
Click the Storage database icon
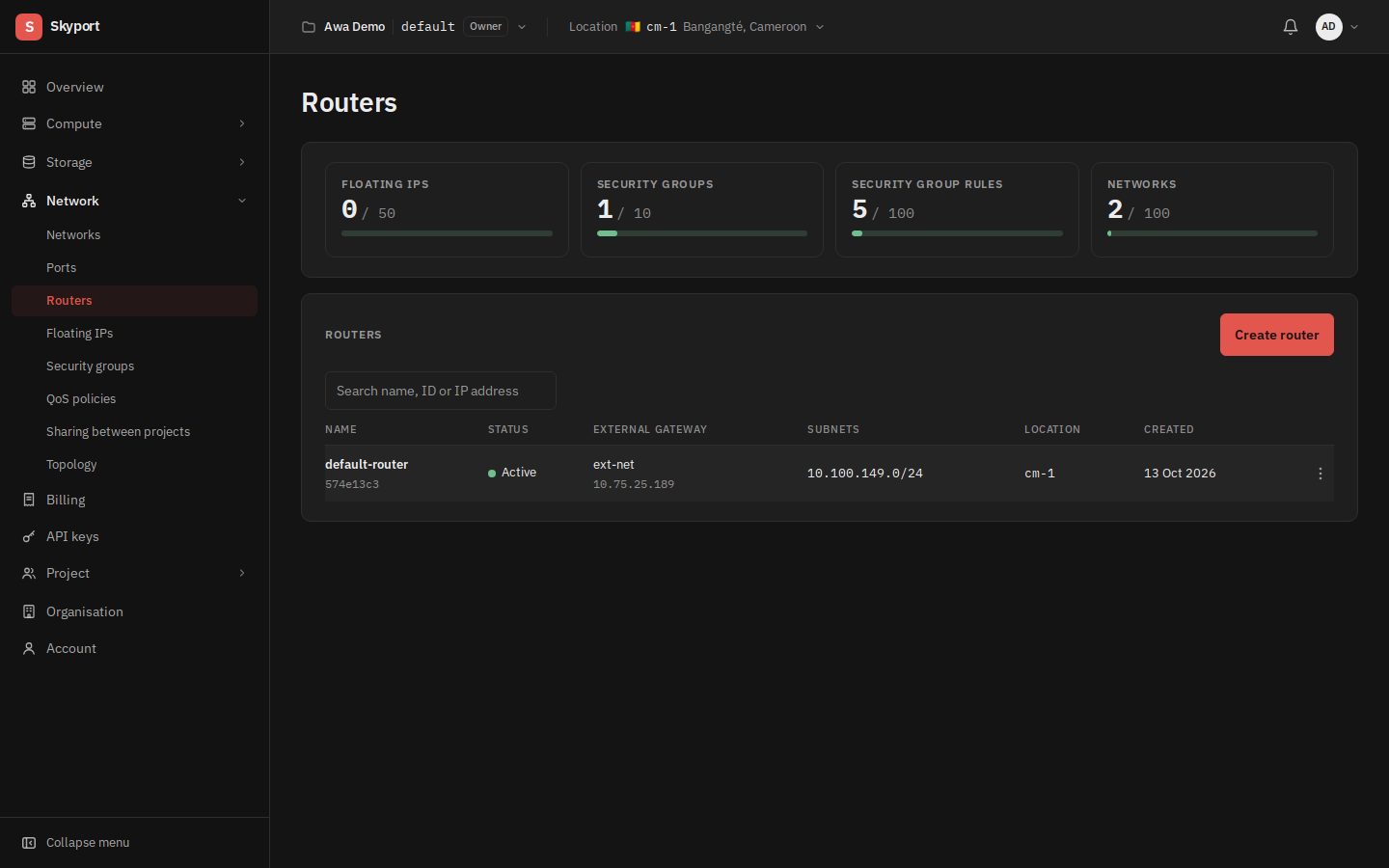pos(29,162)
